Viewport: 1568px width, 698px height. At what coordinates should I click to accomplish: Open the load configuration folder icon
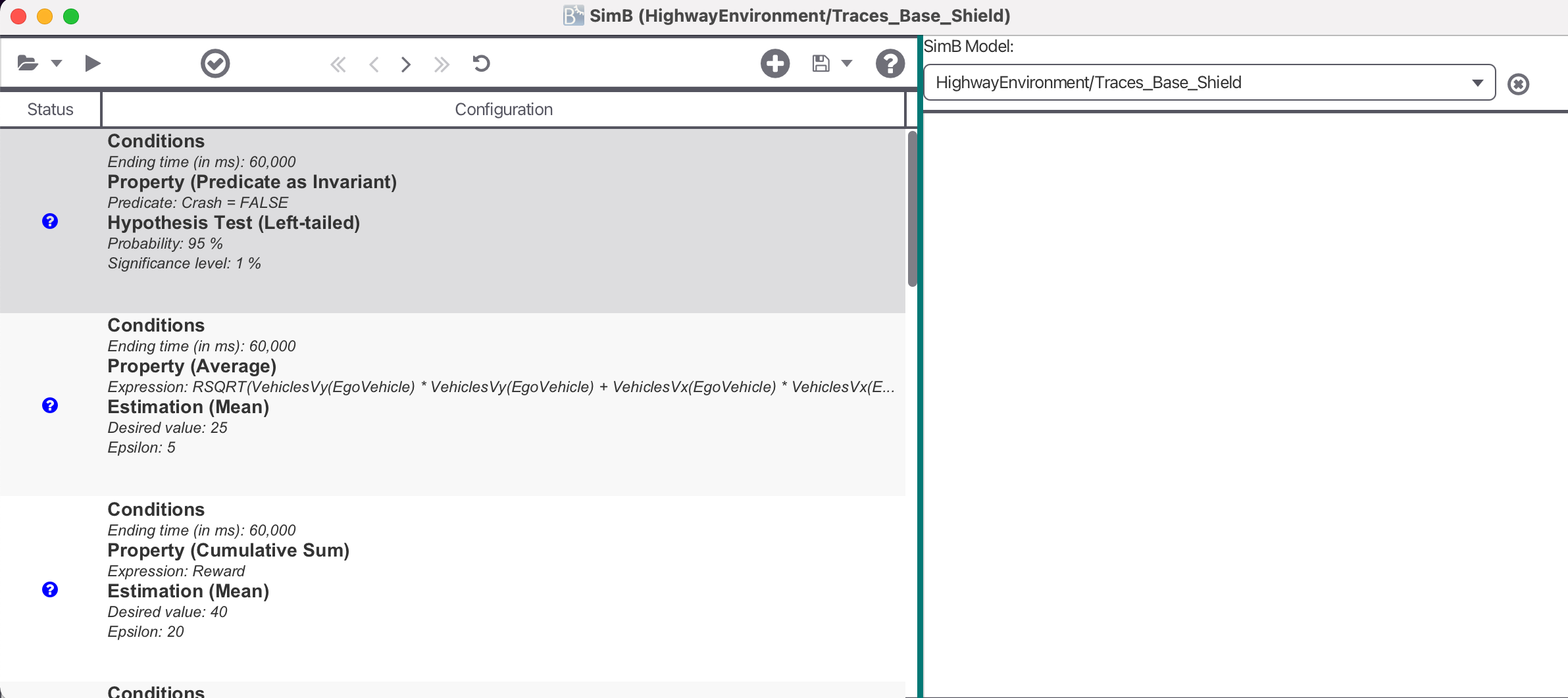[x=28, y=63]
